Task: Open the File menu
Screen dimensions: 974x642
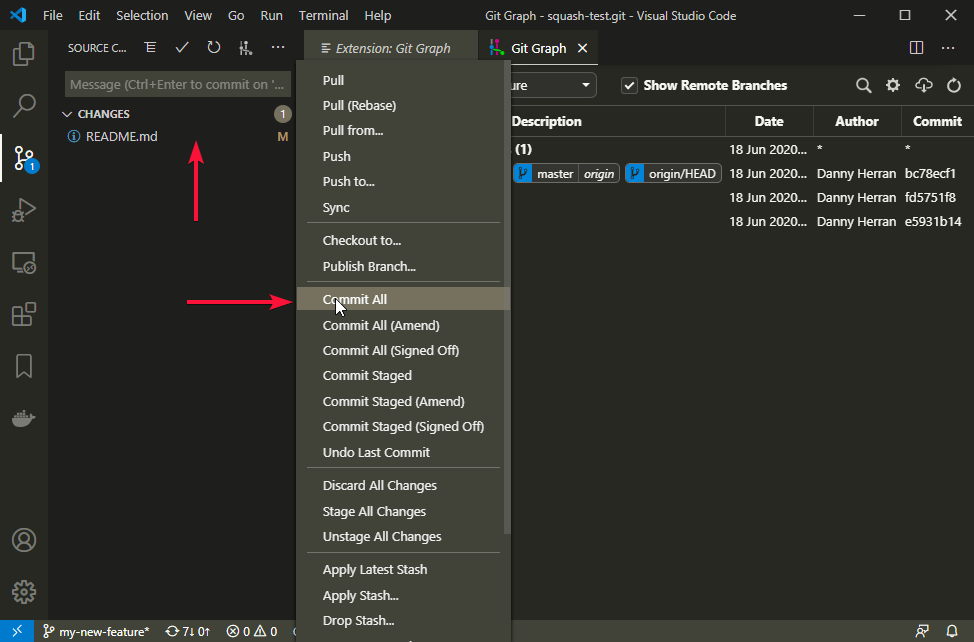Action: [53, 16]
